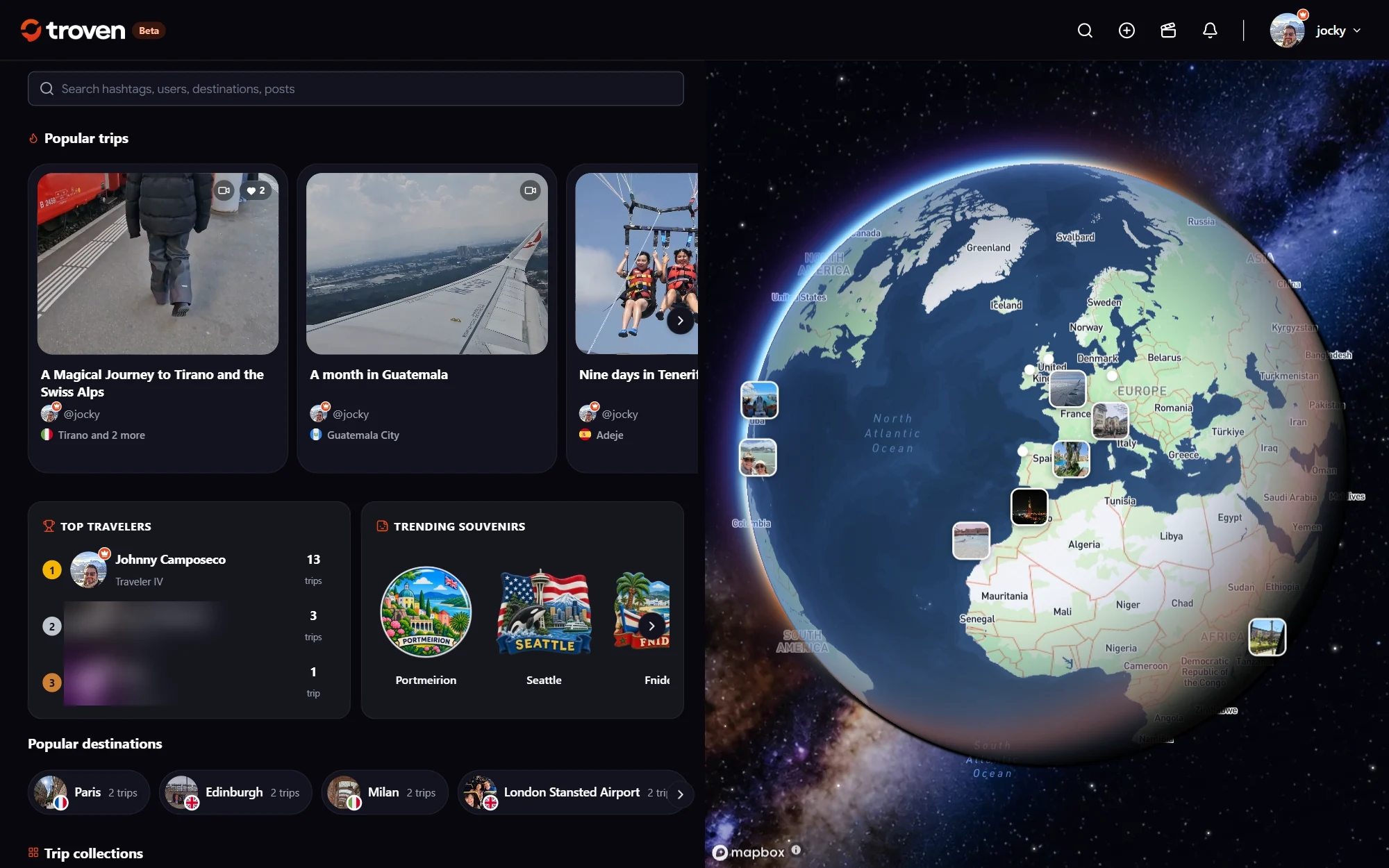
Task: Open photo marker in East Africa
Action: pyautogui.click(x=1267, y=637)
